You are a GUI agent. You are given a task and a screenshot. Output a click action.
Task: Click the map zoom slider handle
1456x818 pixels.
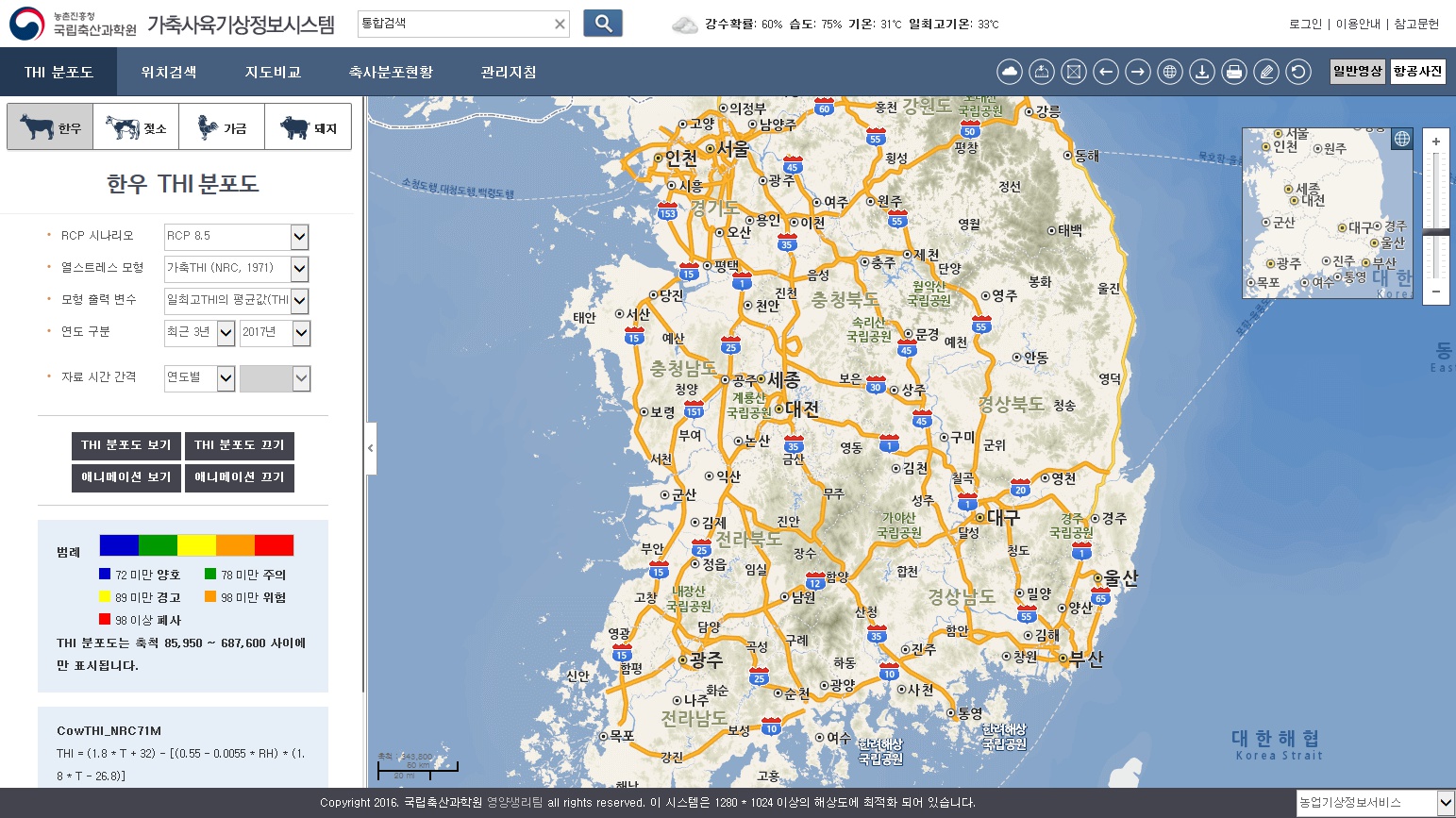point(1436,232)
